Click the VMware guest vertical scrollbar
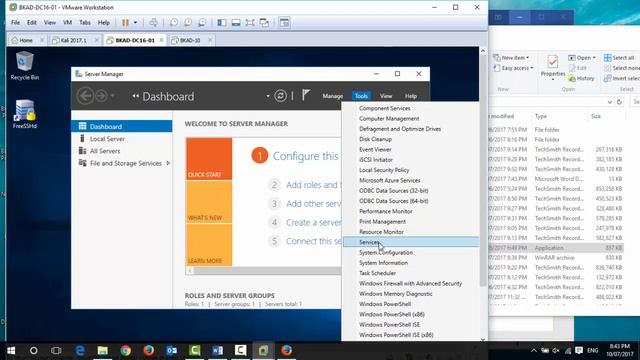 483,171
